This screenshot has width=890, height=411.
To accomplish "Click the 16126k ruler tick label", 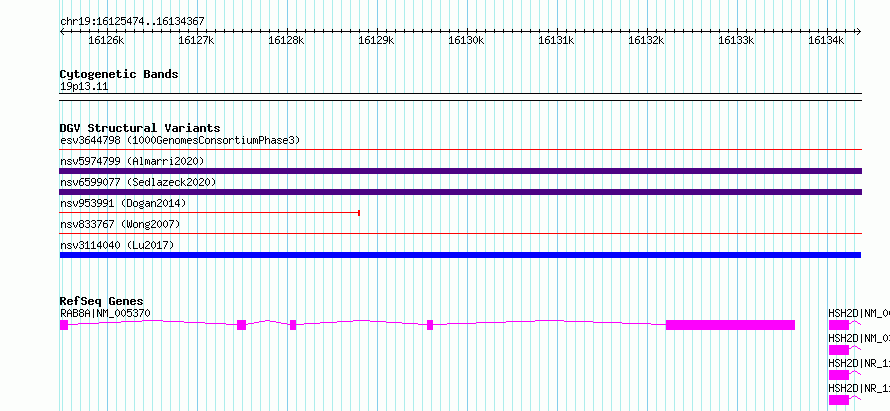I will pyautogui.click(x=106, y=41).
